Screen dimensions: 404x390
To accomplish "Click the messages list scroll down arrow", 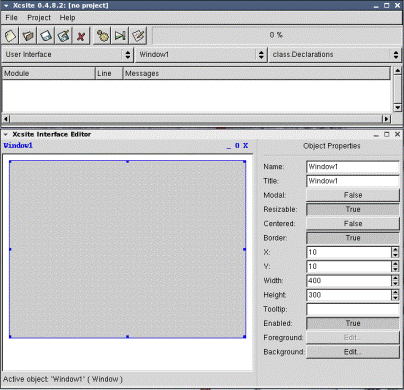I will [397, 107].
